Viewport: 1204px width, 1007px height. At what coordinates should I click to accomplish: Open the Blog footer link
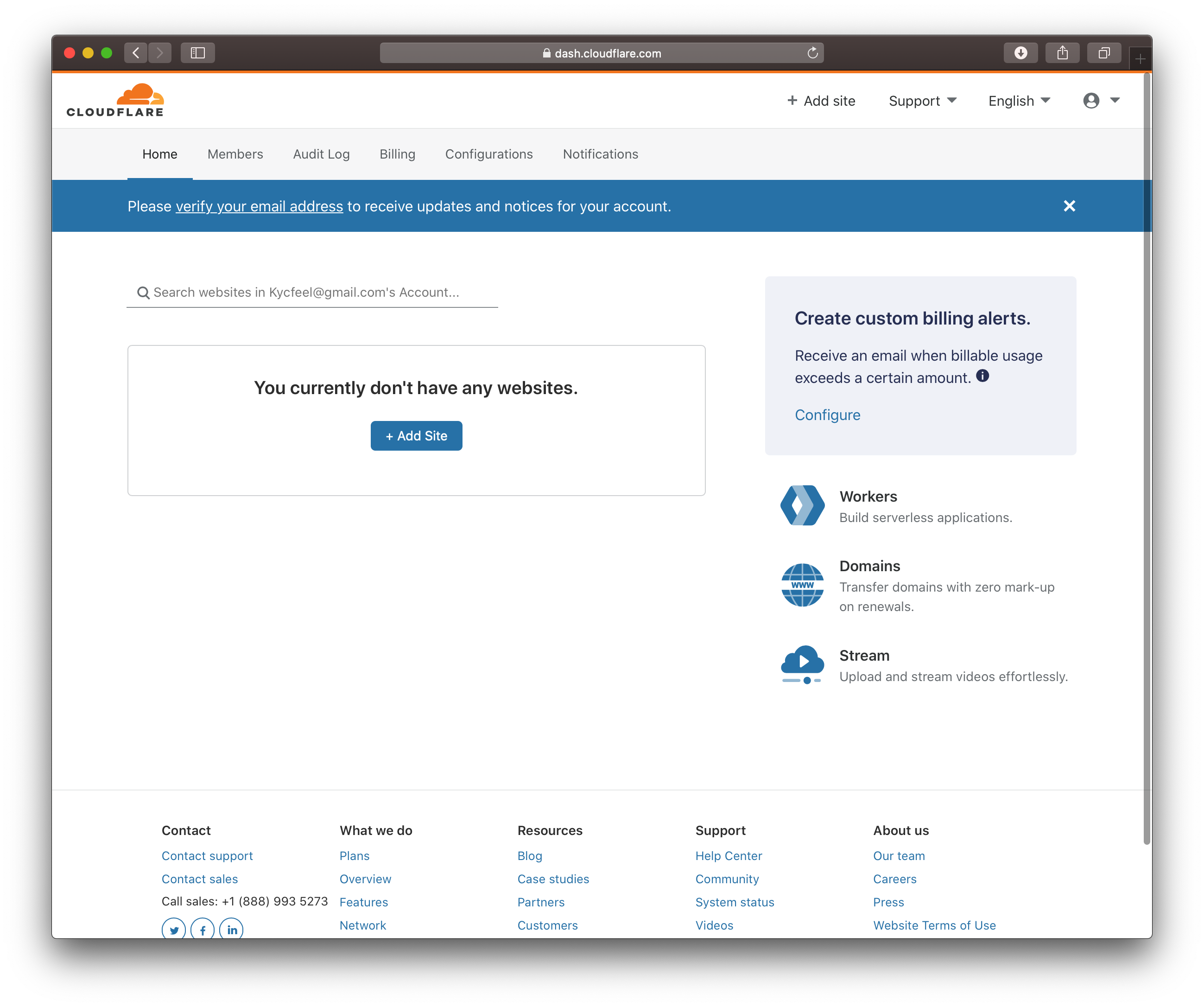[x=530, y=855]
